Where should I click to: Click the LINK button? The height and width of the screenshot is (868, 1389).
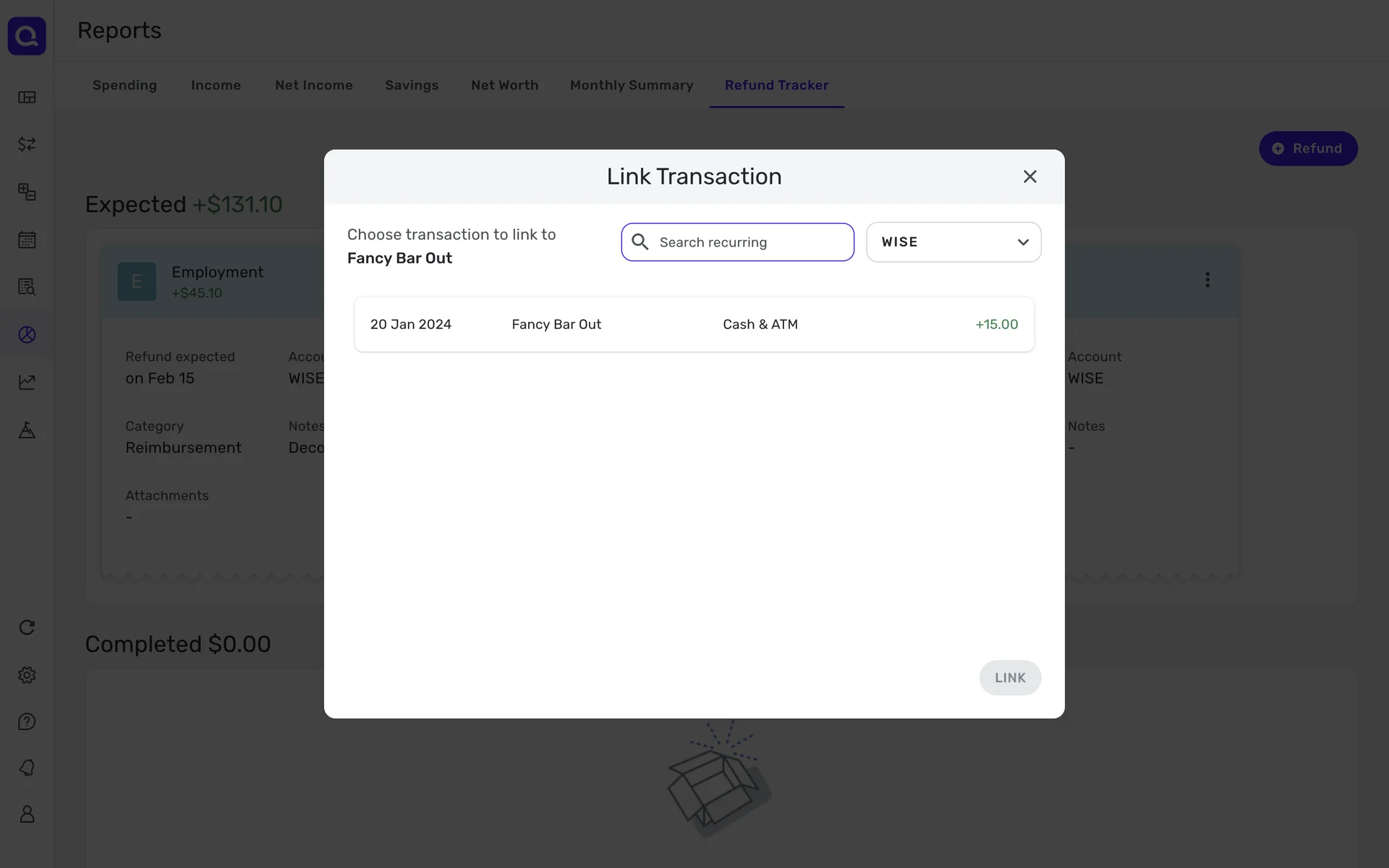click(1009, 678)
